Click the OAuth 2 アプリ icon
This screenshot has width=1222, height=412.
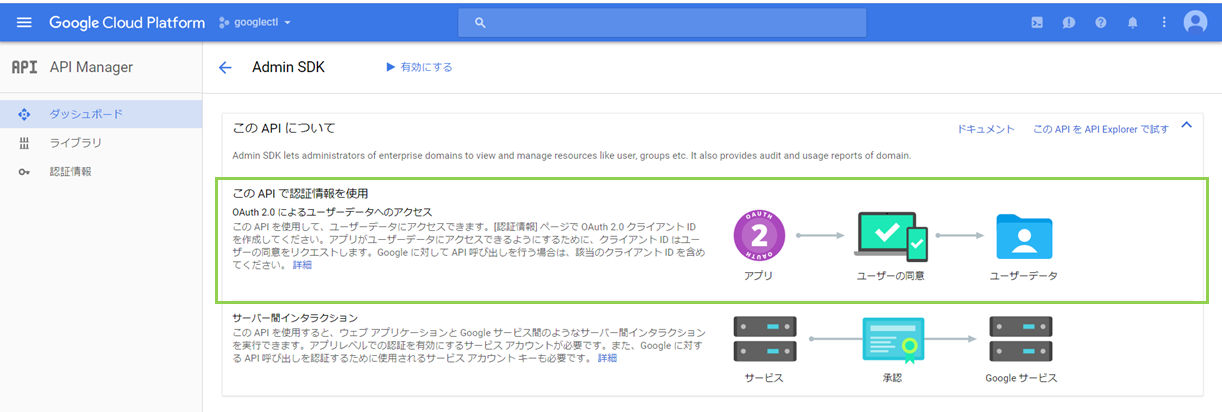click(x=759, y=236)
